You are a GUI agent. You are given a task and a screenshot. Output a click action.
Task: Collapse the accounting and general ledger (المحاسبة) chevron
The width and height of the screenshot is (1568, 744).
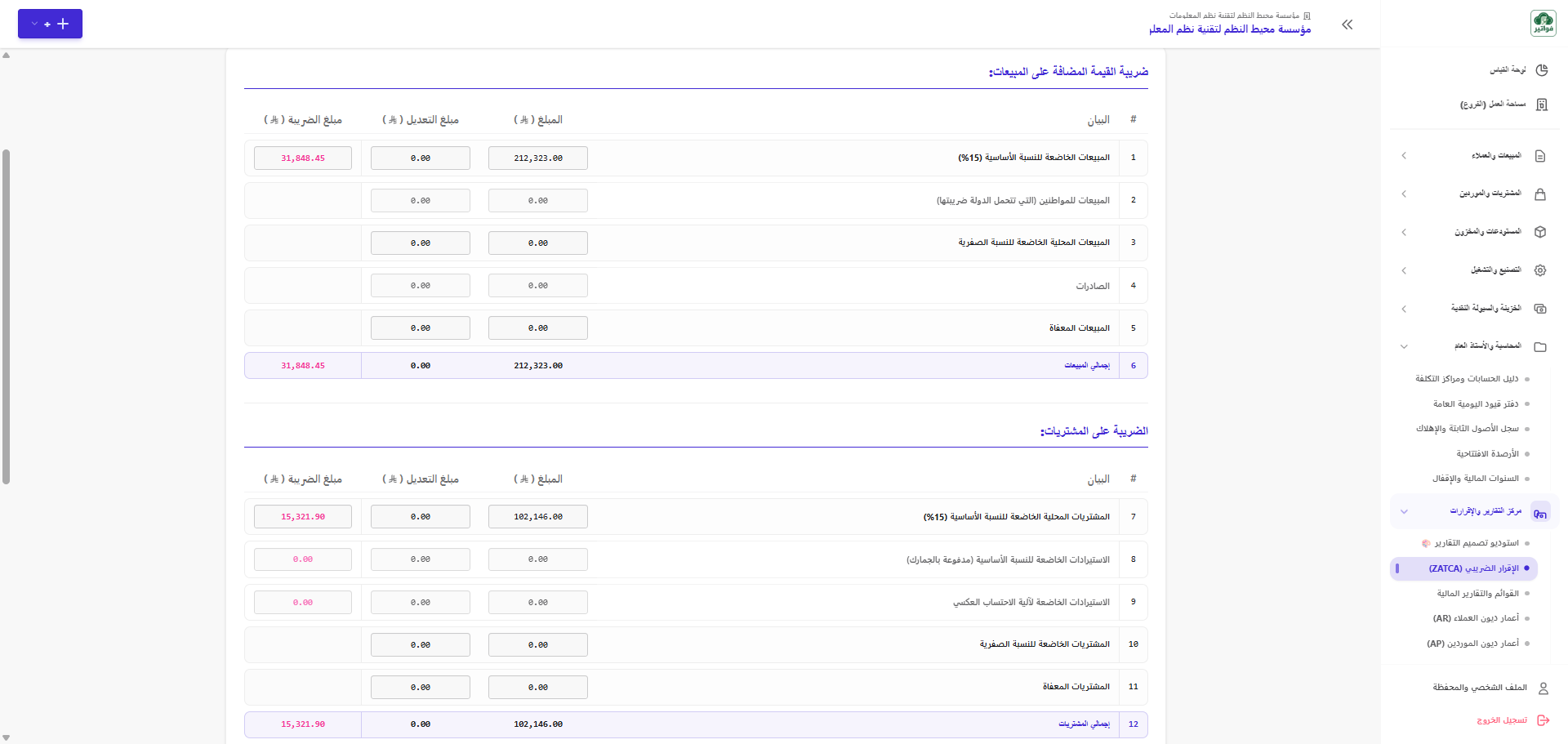click(x=1404, y=347)
